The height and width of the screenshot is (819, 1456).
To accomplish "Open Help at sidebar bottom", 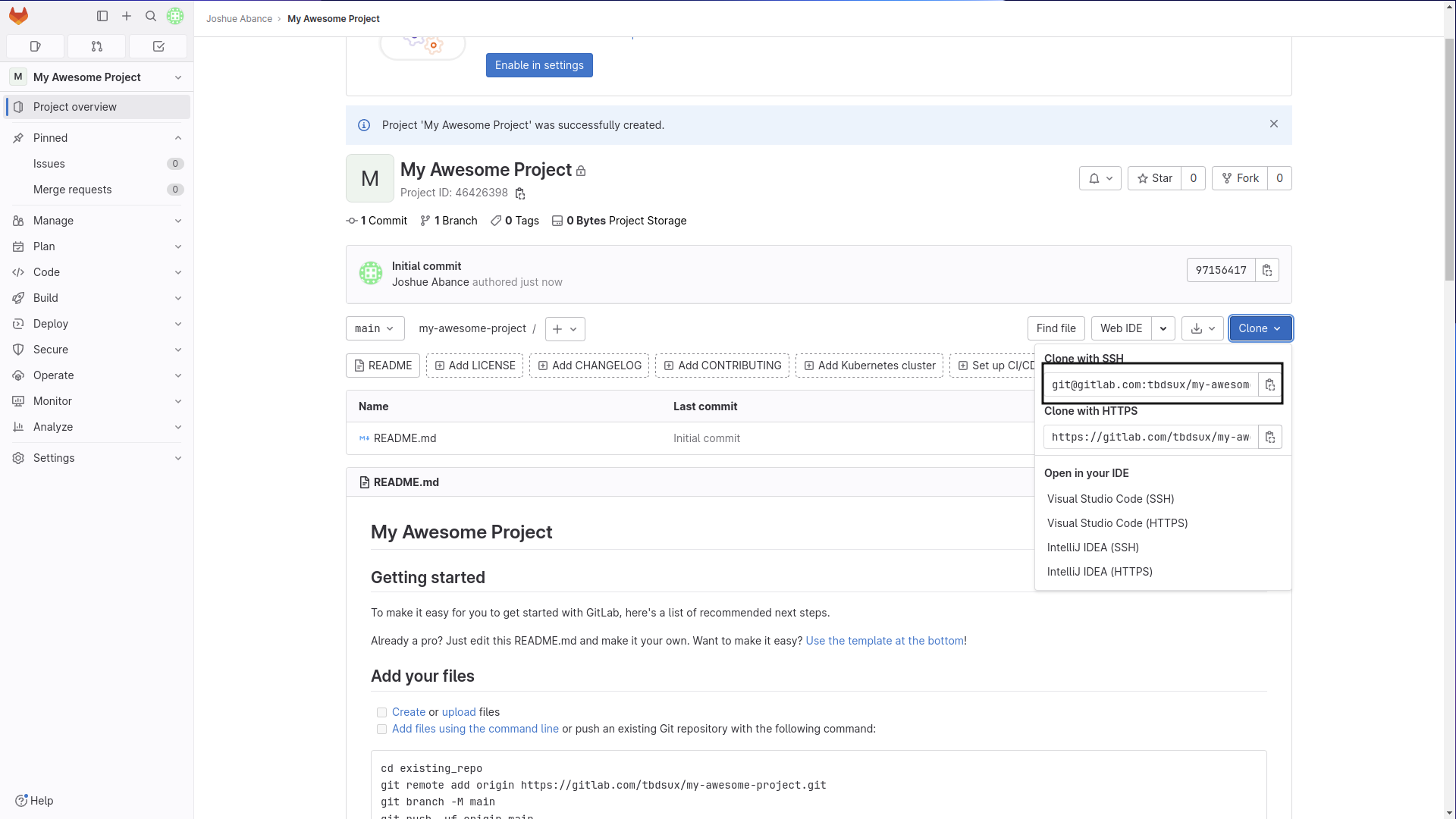I will [34, 801].
